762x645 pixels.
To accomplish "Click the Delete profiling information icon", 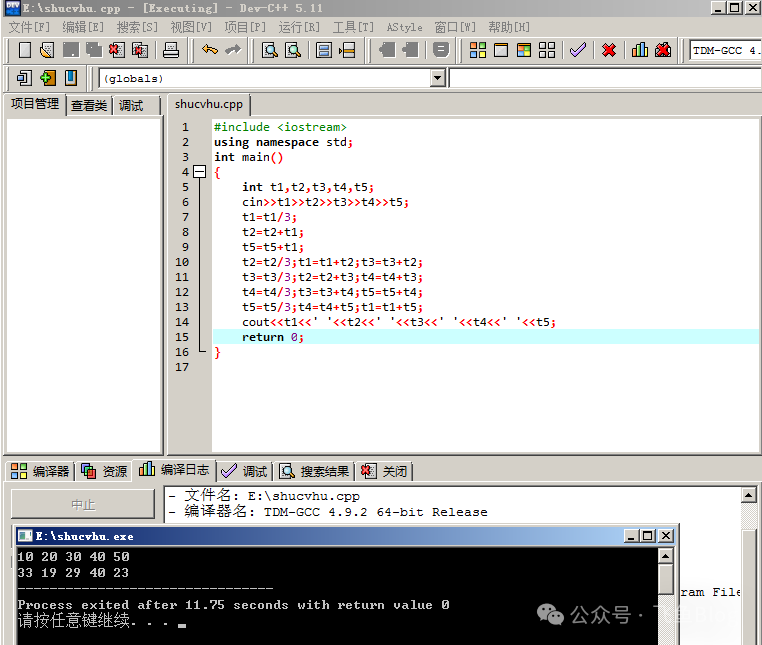I will coord(663,50).
